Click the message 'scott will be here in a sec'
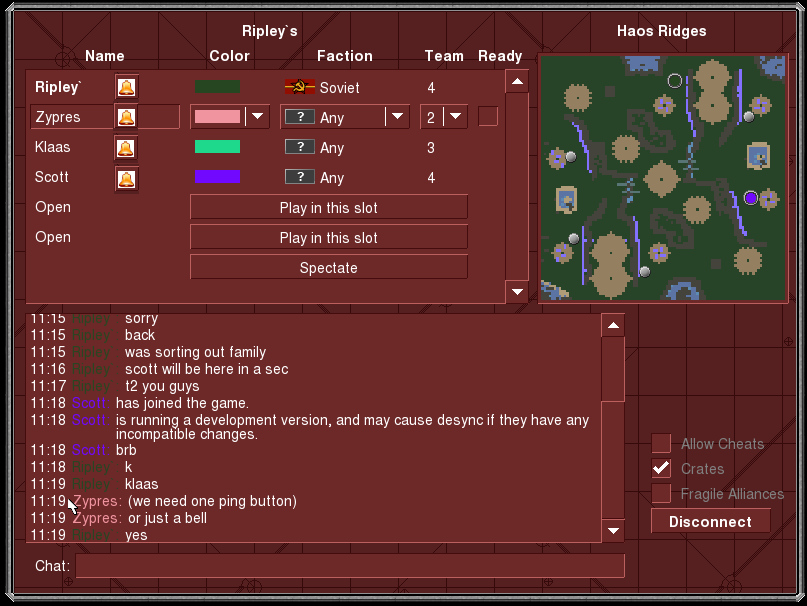This screenshot has height=606, width=807. coord(206,369)
